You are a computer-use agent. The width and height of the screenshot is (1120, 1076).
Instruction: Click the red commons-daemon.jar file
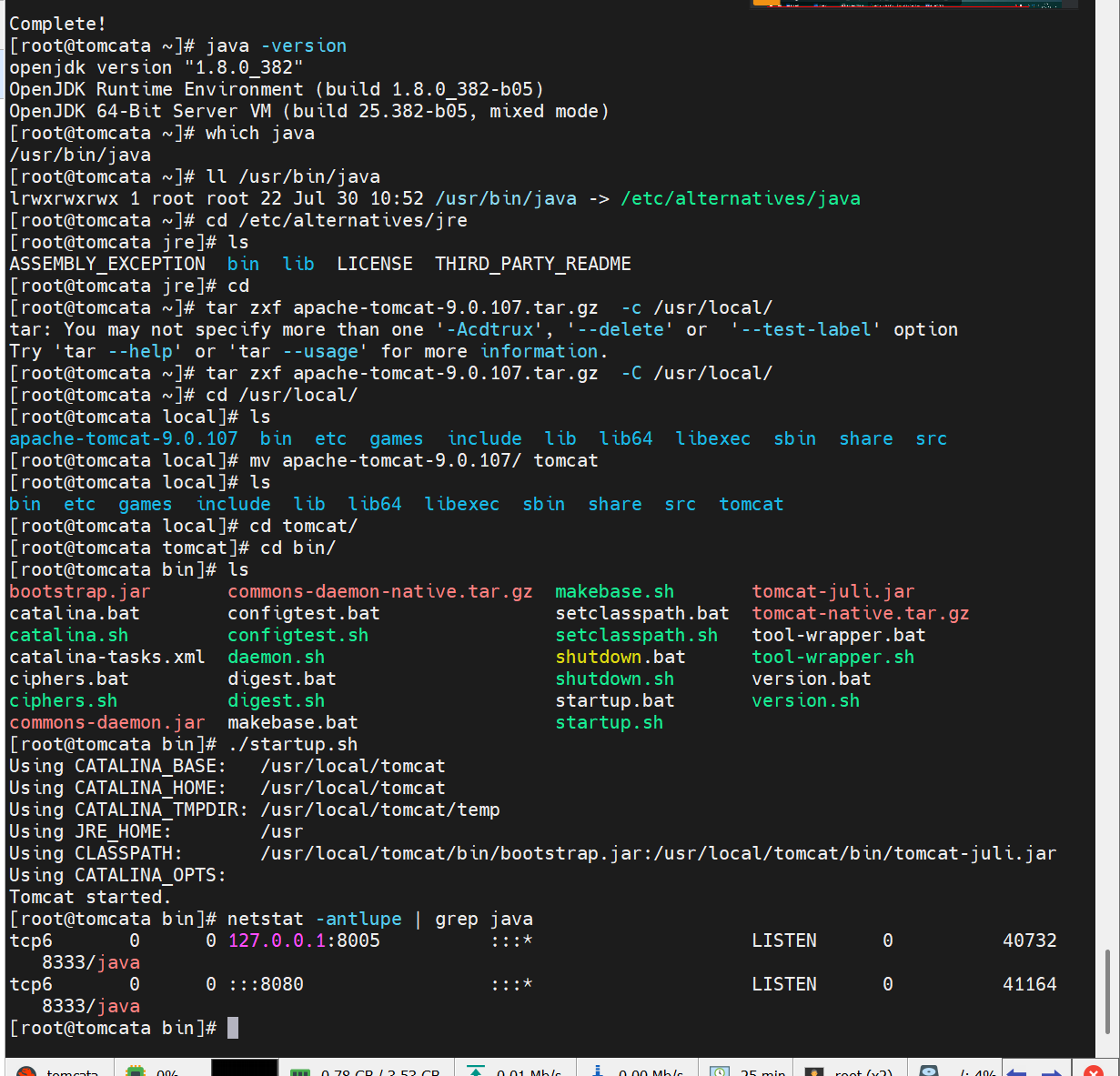point(107,722)
